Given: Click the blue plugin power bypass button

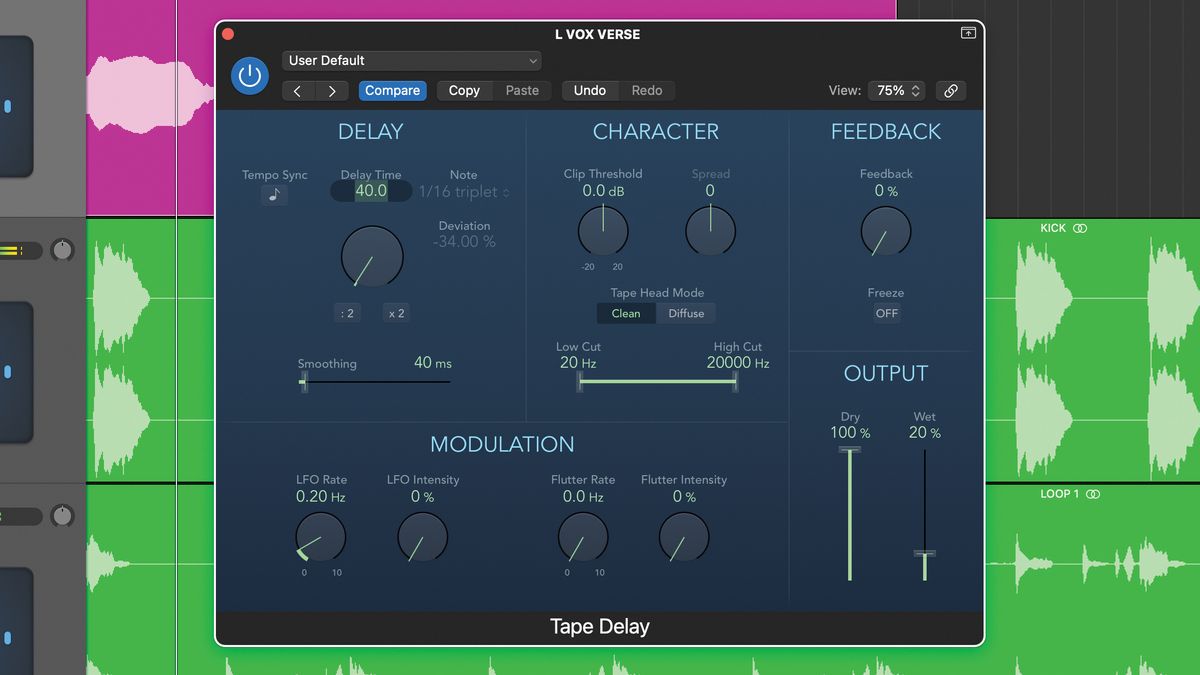Looking at the screenshot, I should pos(249,76).
